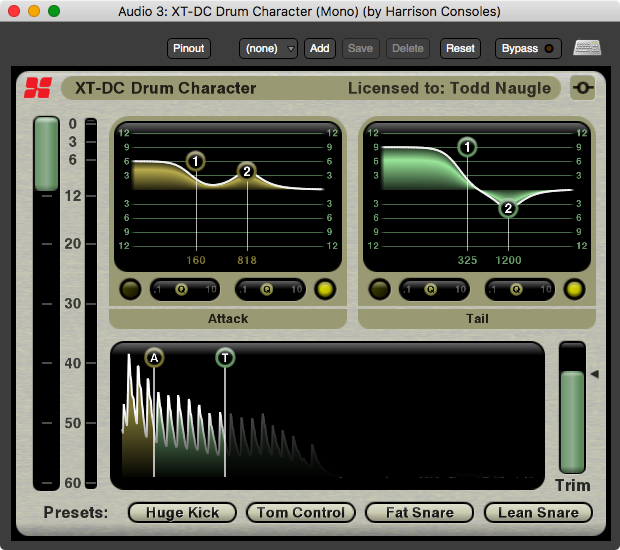Click the Trim label
This screenshot has width=620, height=550.
pos(573,485)
